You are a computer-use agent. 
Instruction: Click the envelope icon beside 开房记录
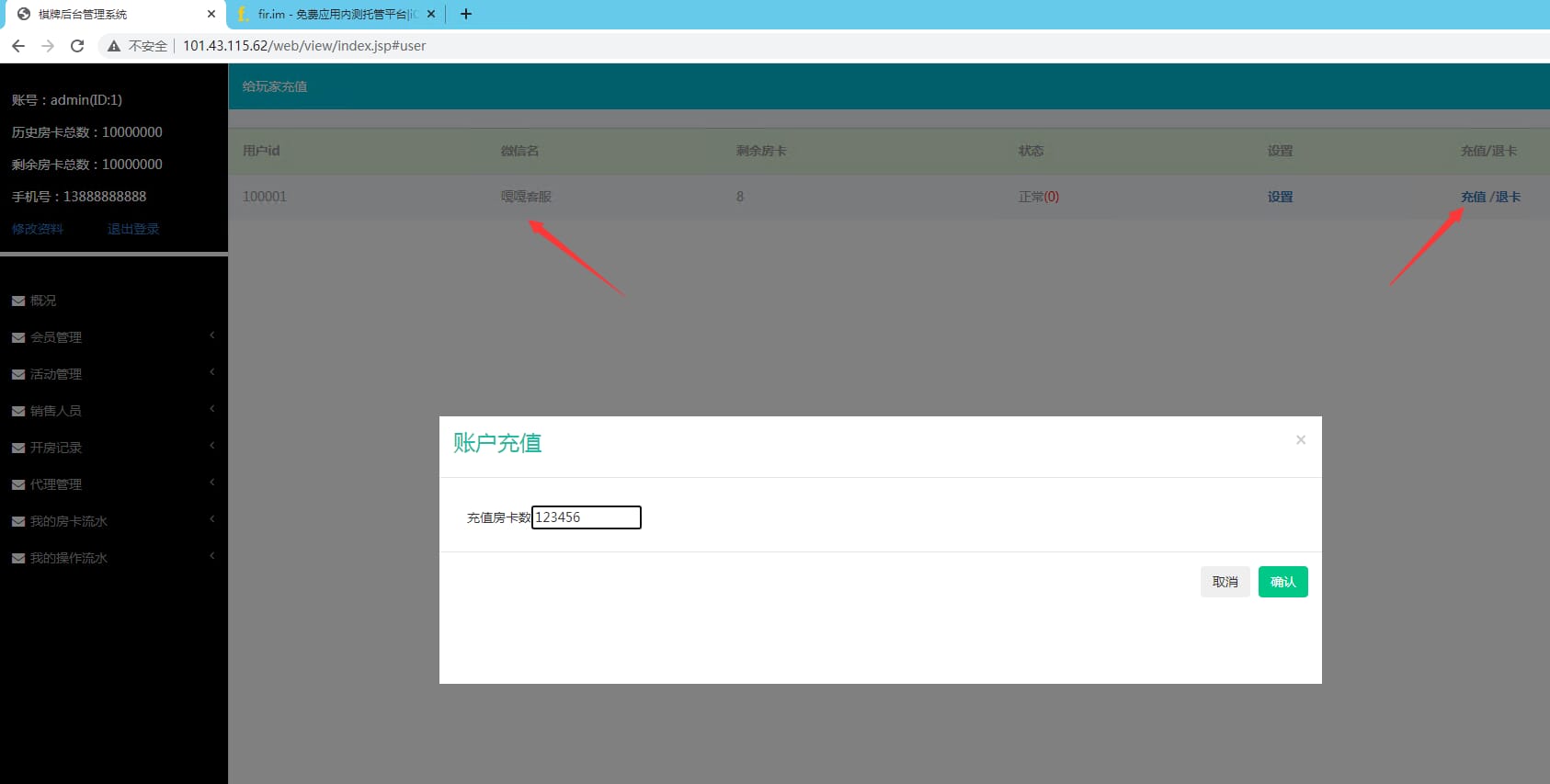[x=18, y=448]
